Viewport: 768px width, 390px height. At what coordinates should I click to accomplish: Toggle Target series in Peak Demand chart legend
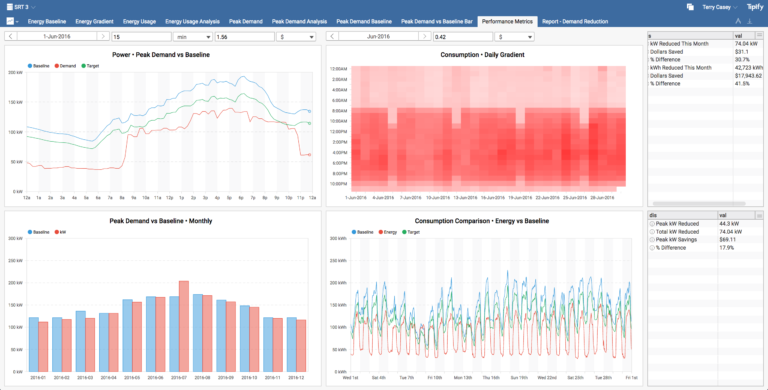coord(90,66)
